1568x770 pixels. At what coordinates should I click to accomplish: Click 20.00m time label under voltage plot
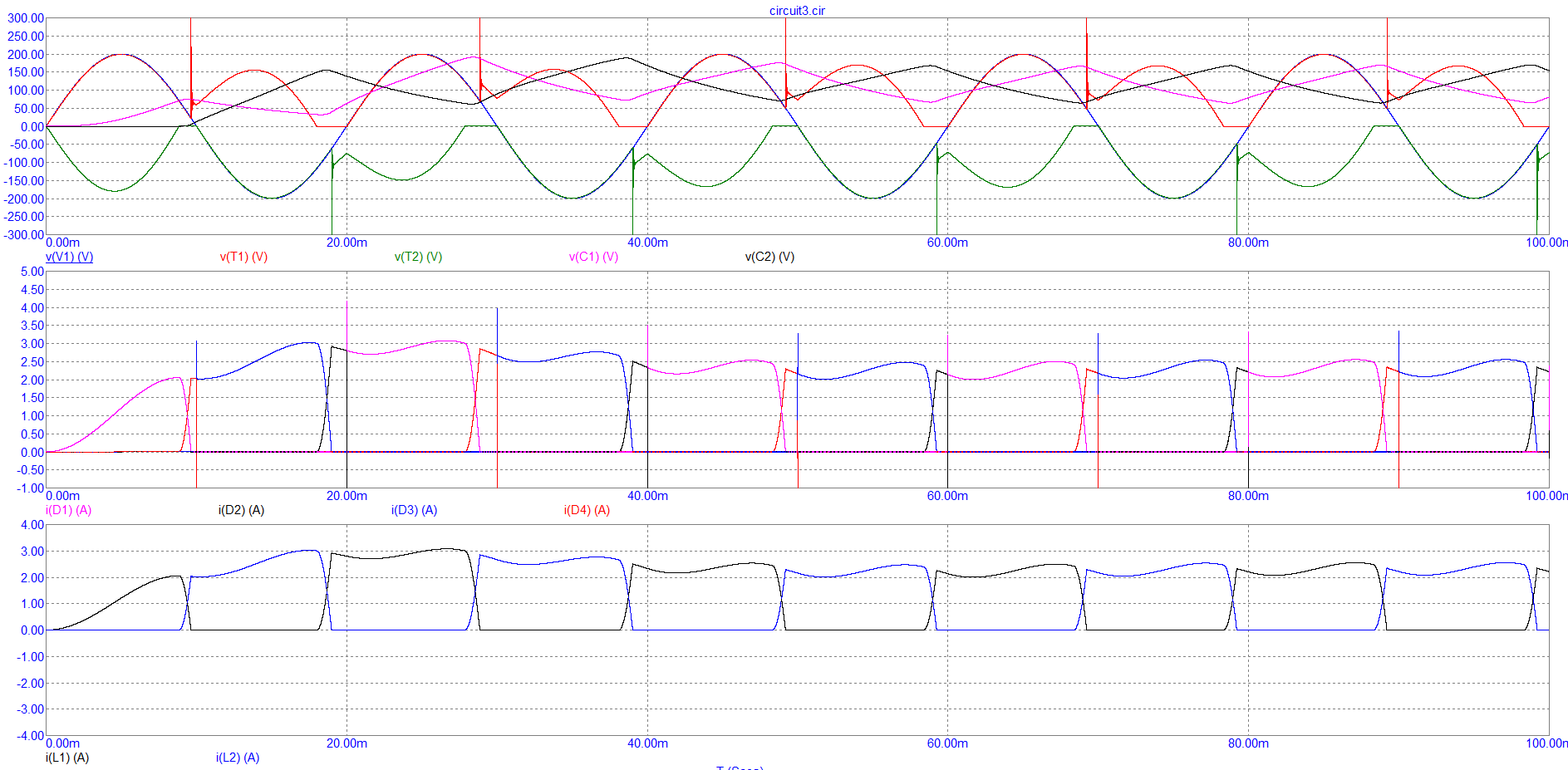pos(347,243)
